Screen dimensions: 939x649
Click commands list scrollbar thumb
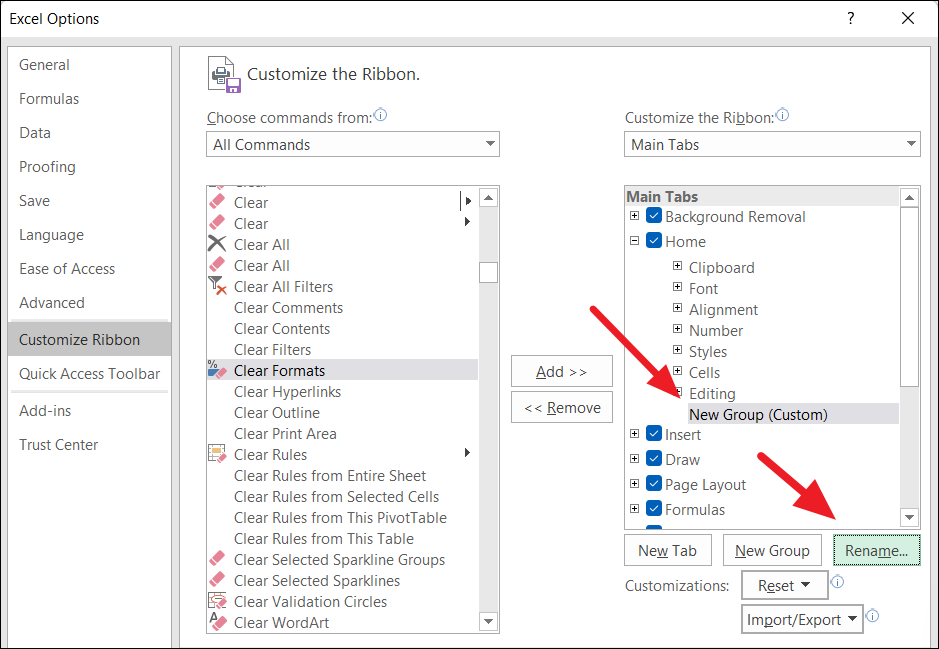click(x=489, y=272)
